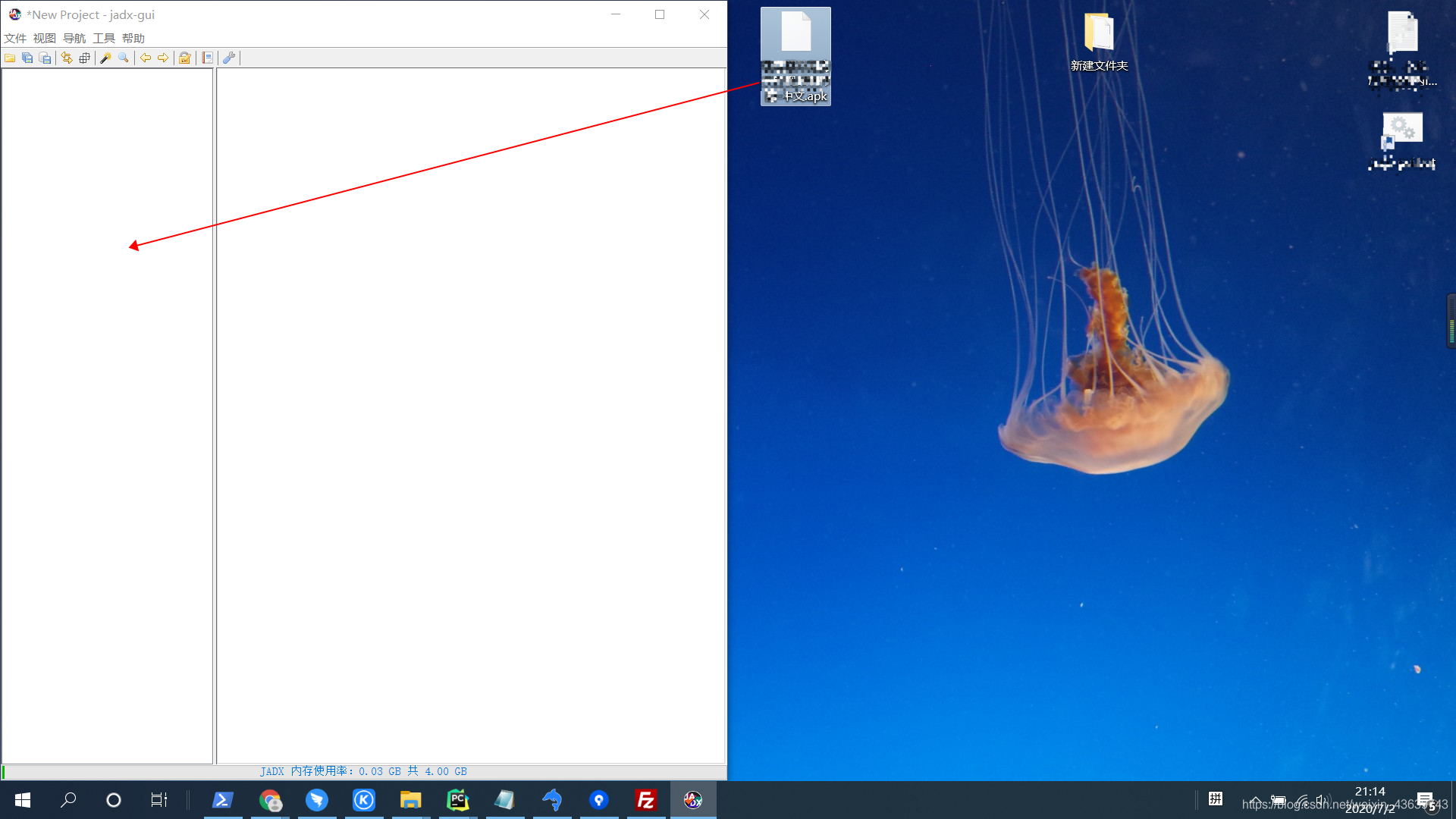Minimize the jadx-gui window

coord(616,14)
